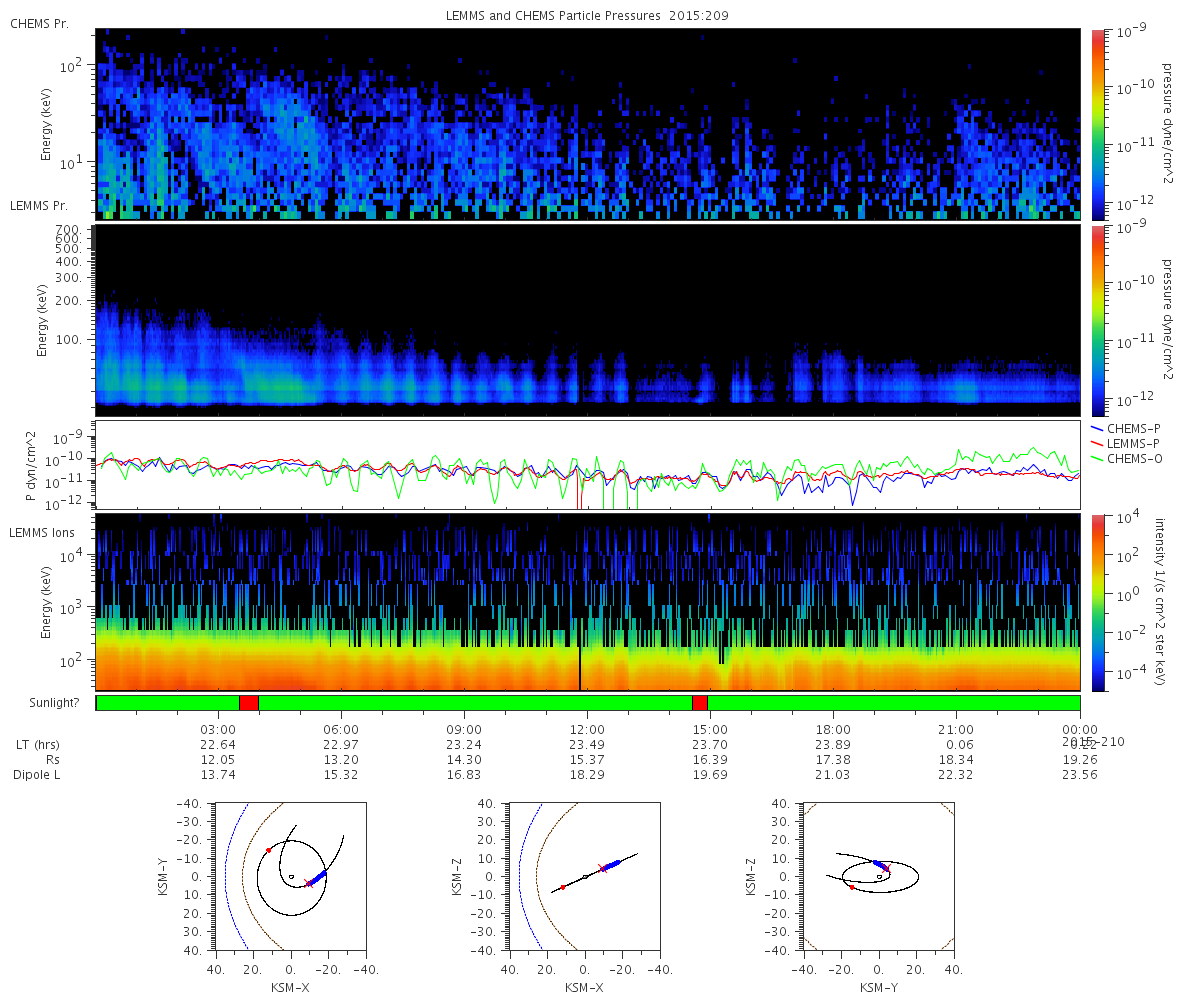Select the "CHEMS Pr." panel label

point(39,23)
